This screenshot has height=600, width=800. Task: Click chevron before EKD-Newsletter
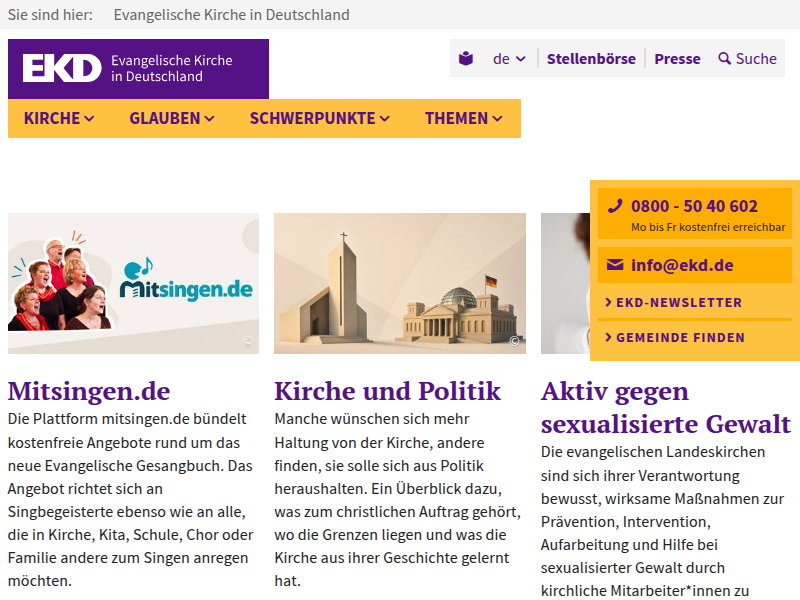click(x=608, y=303)
